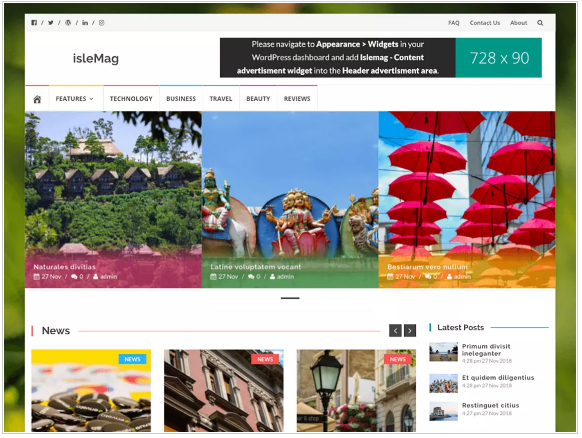Open the Technology menu item
This screenshot has width=582, height=438.
coord(131,99)
